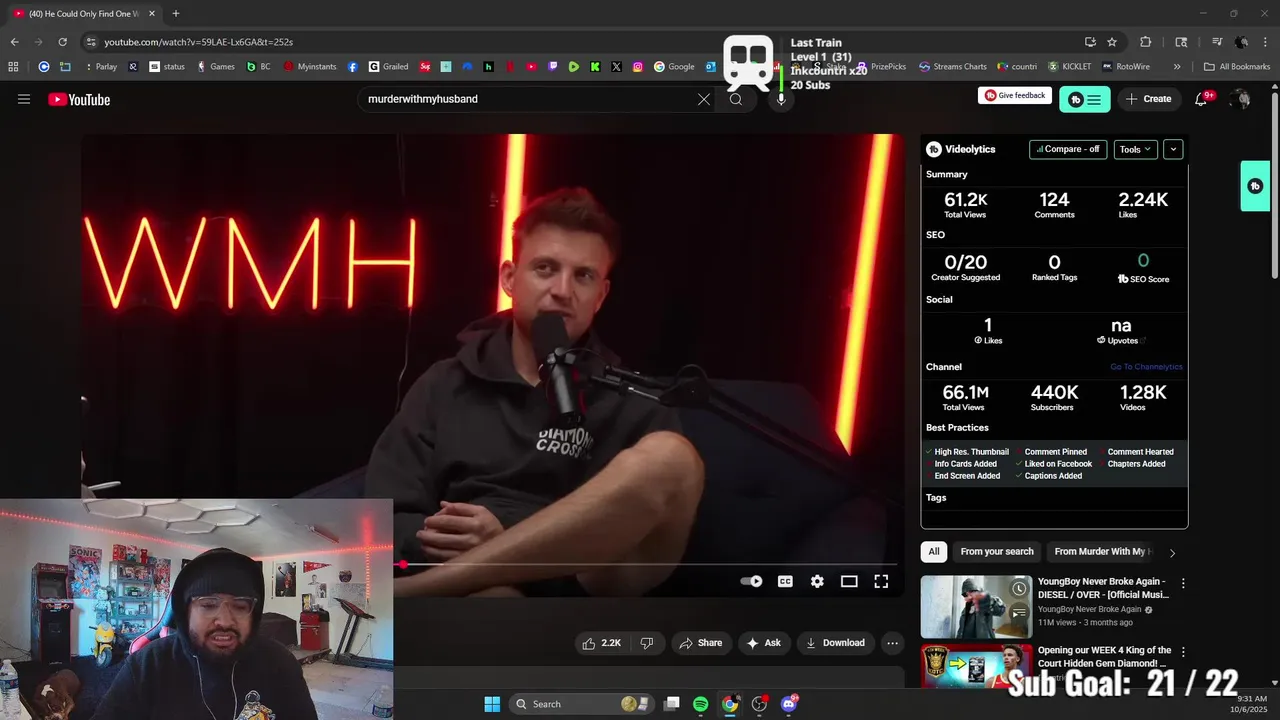Open OBS Studio from the taskbar
1280x720 pixels.
pyautogui.click(x=759, y=704)
